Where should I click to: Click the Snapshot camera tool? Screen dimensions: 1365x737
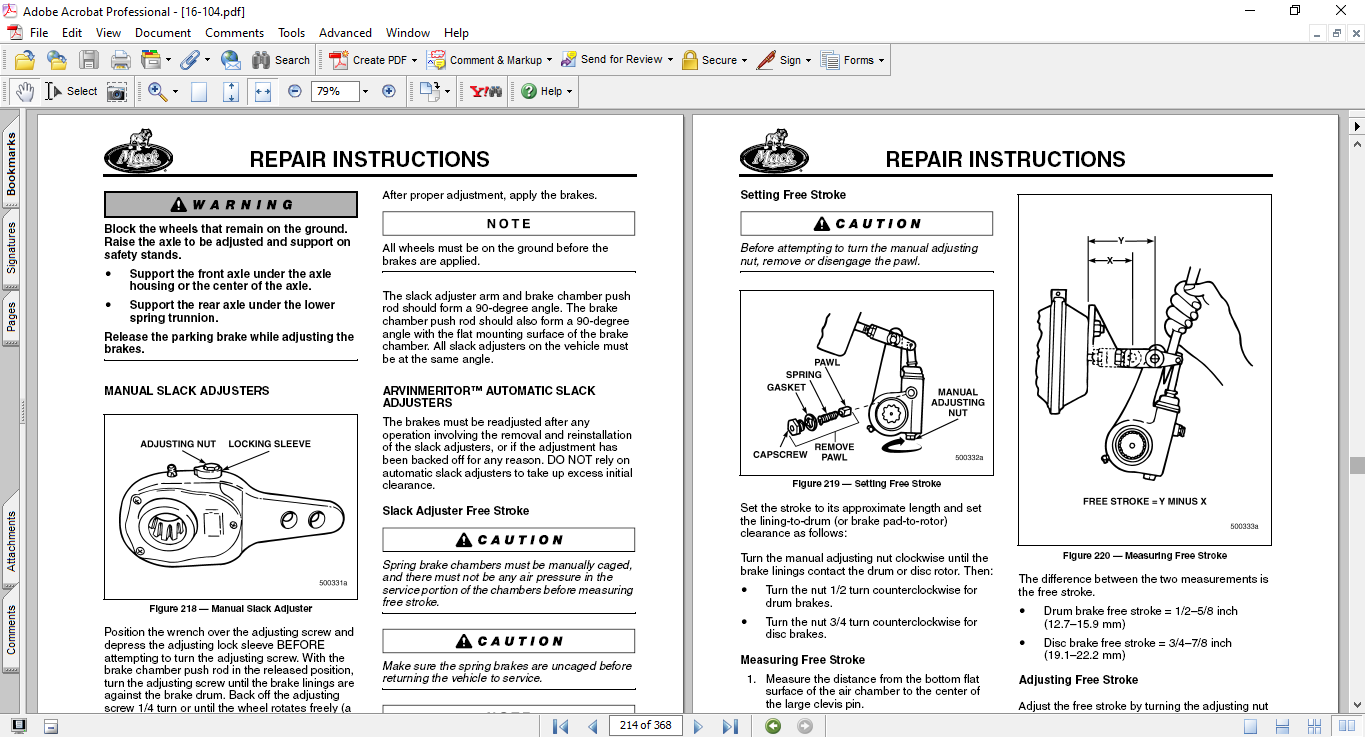pos(117,91)
